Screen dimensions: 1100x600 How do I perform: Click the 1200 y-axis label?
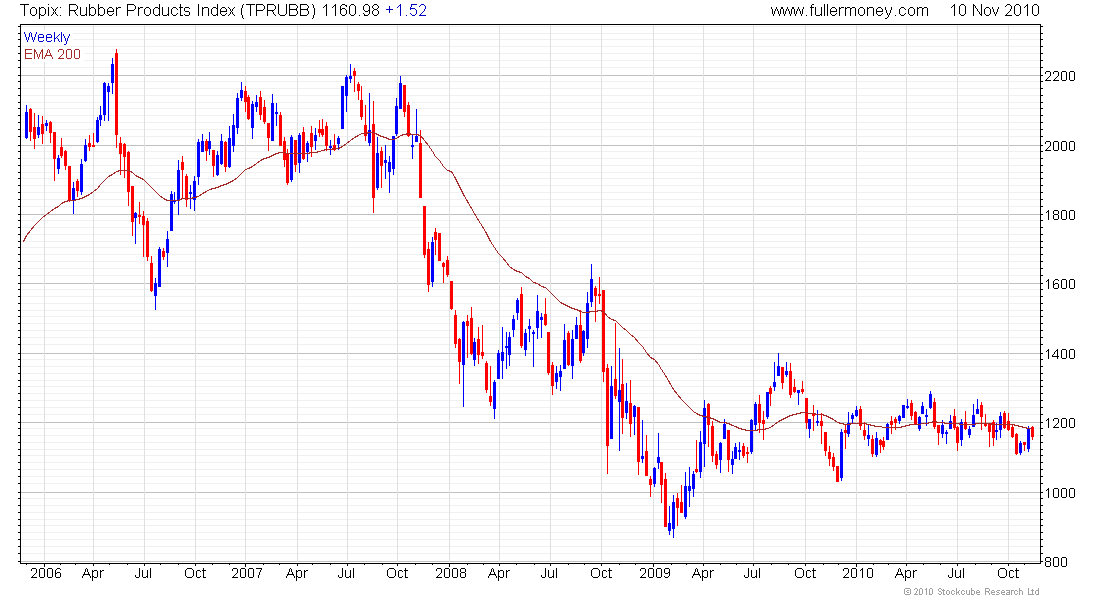tap(1060, 424)
